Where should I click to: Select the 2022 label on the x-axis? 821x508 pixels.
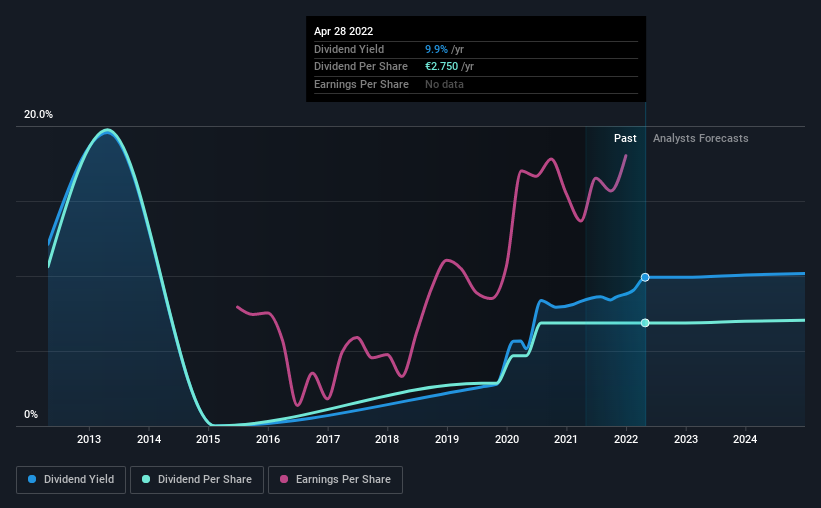626,439
